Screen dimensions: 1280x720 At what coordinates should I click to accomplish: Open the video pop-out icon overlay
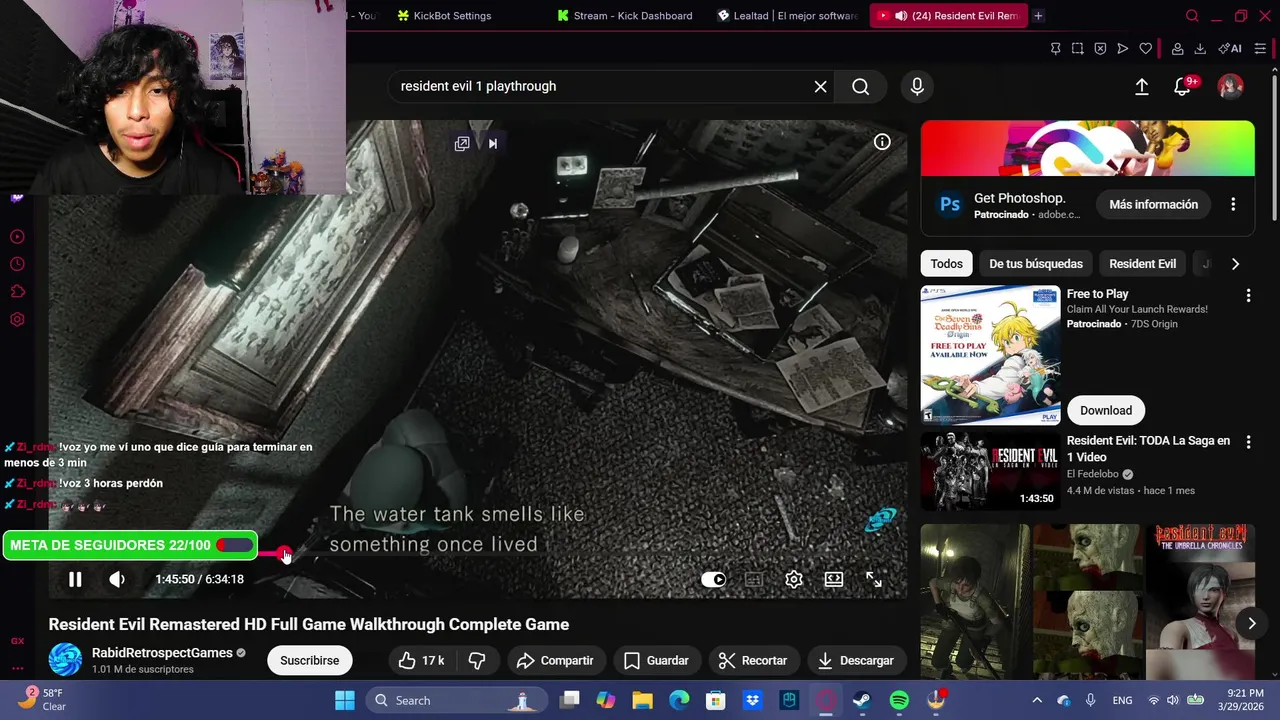click(462, 143)
